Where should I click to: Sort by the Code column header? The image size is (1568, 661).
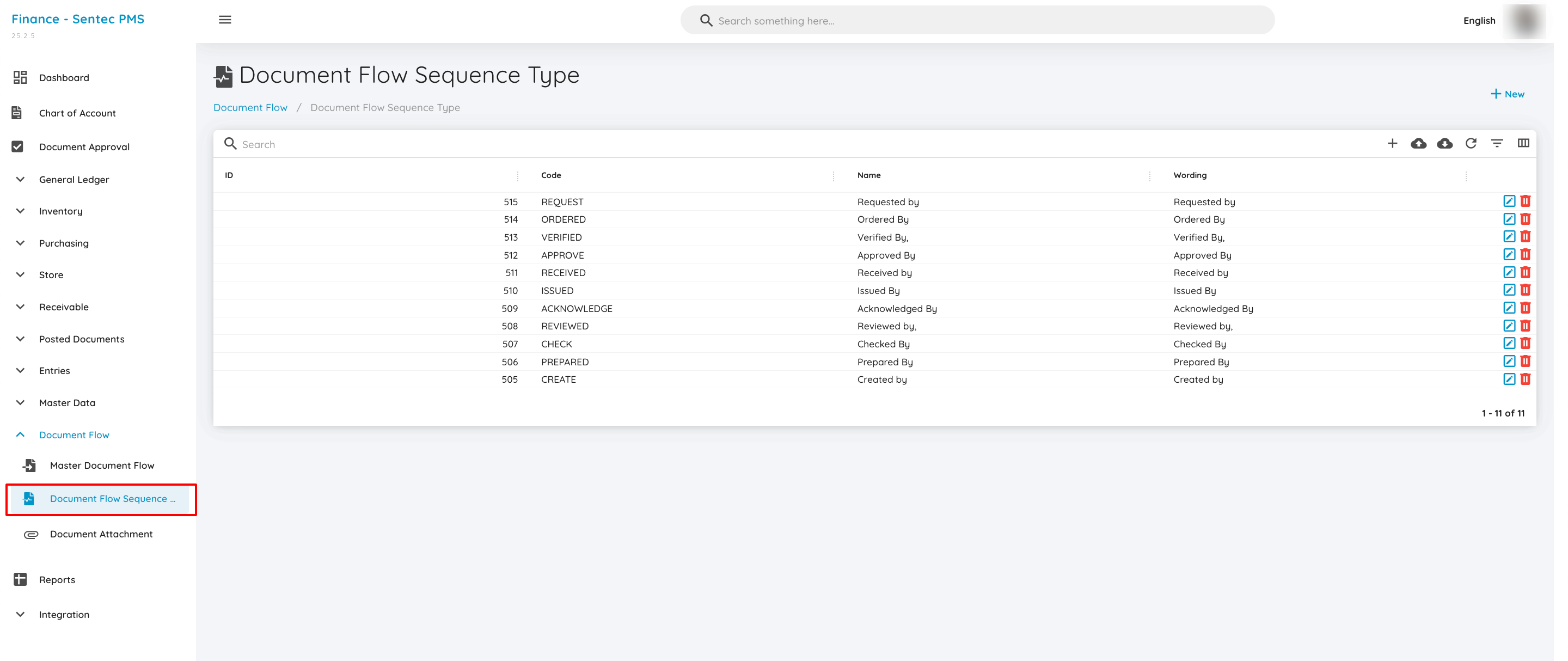point(551,175)
